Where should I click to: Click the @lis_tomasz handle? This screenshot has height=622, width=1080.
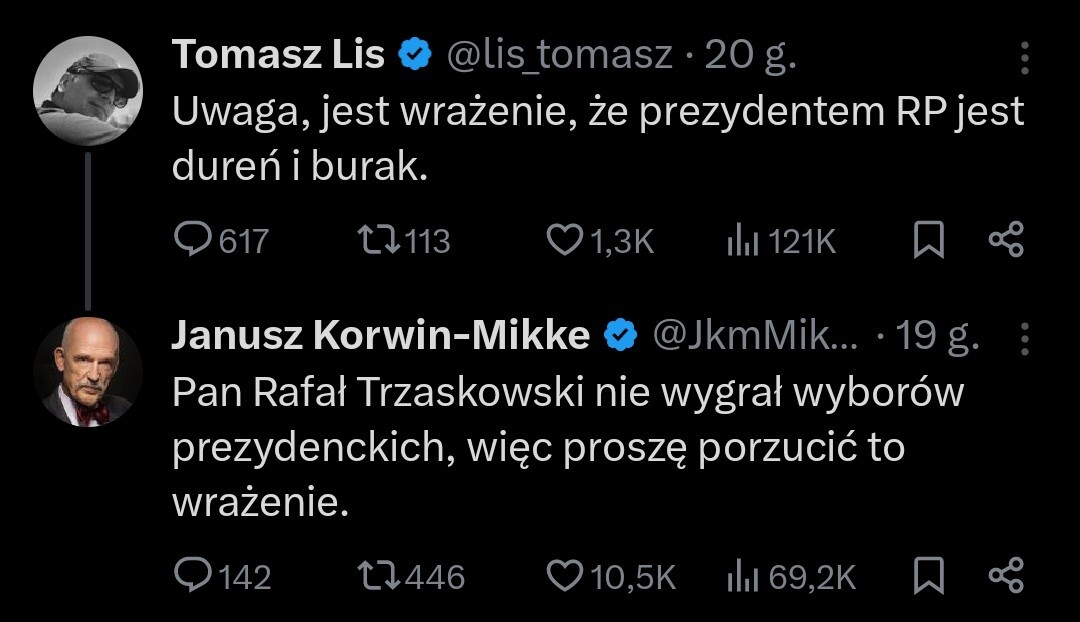(558, 56)
